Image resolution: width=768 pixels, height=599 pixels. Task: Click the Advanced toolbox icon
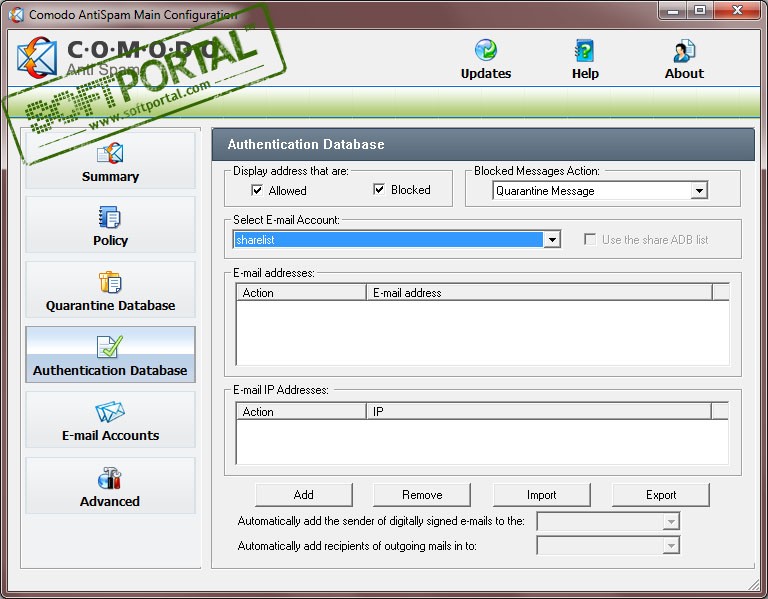click(x=110, y=479)
